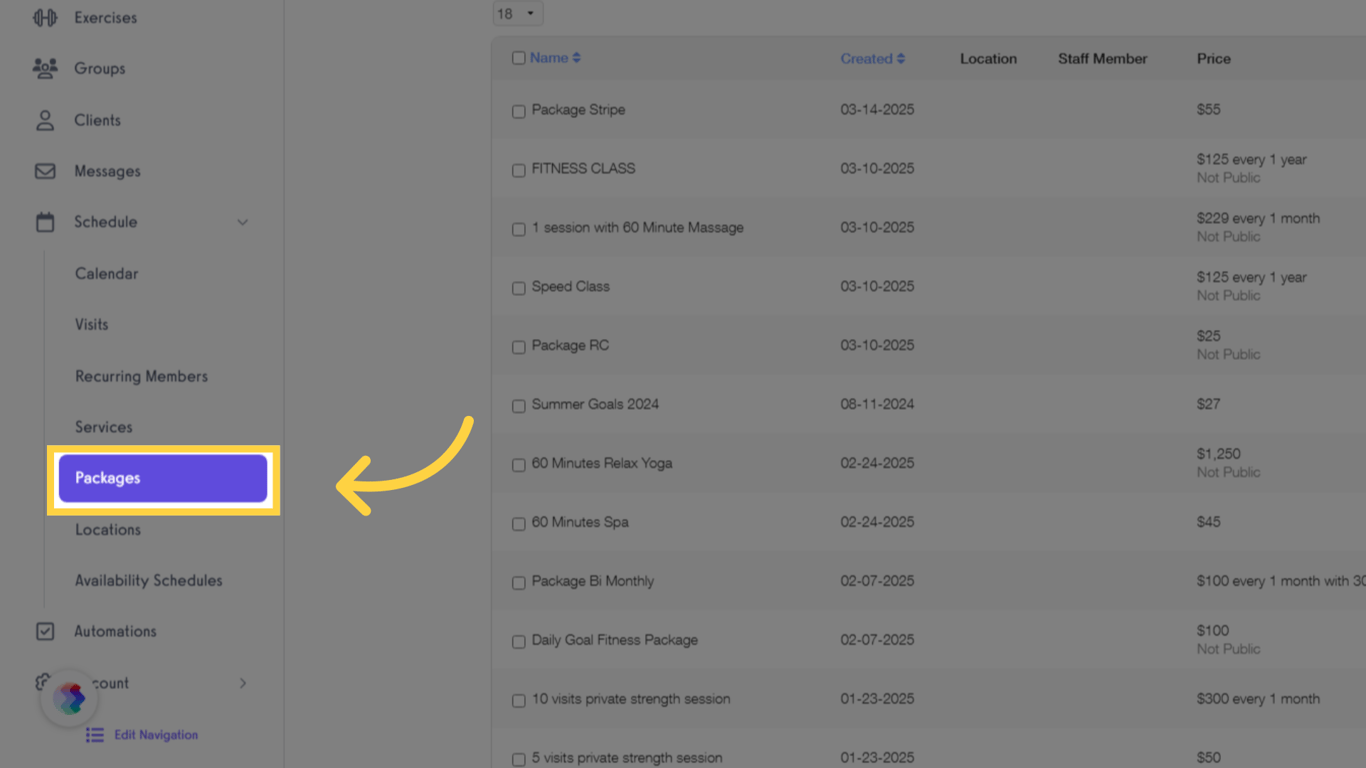Click the 03-14-2025 created date
The image size is (1366, 768).
877,110
